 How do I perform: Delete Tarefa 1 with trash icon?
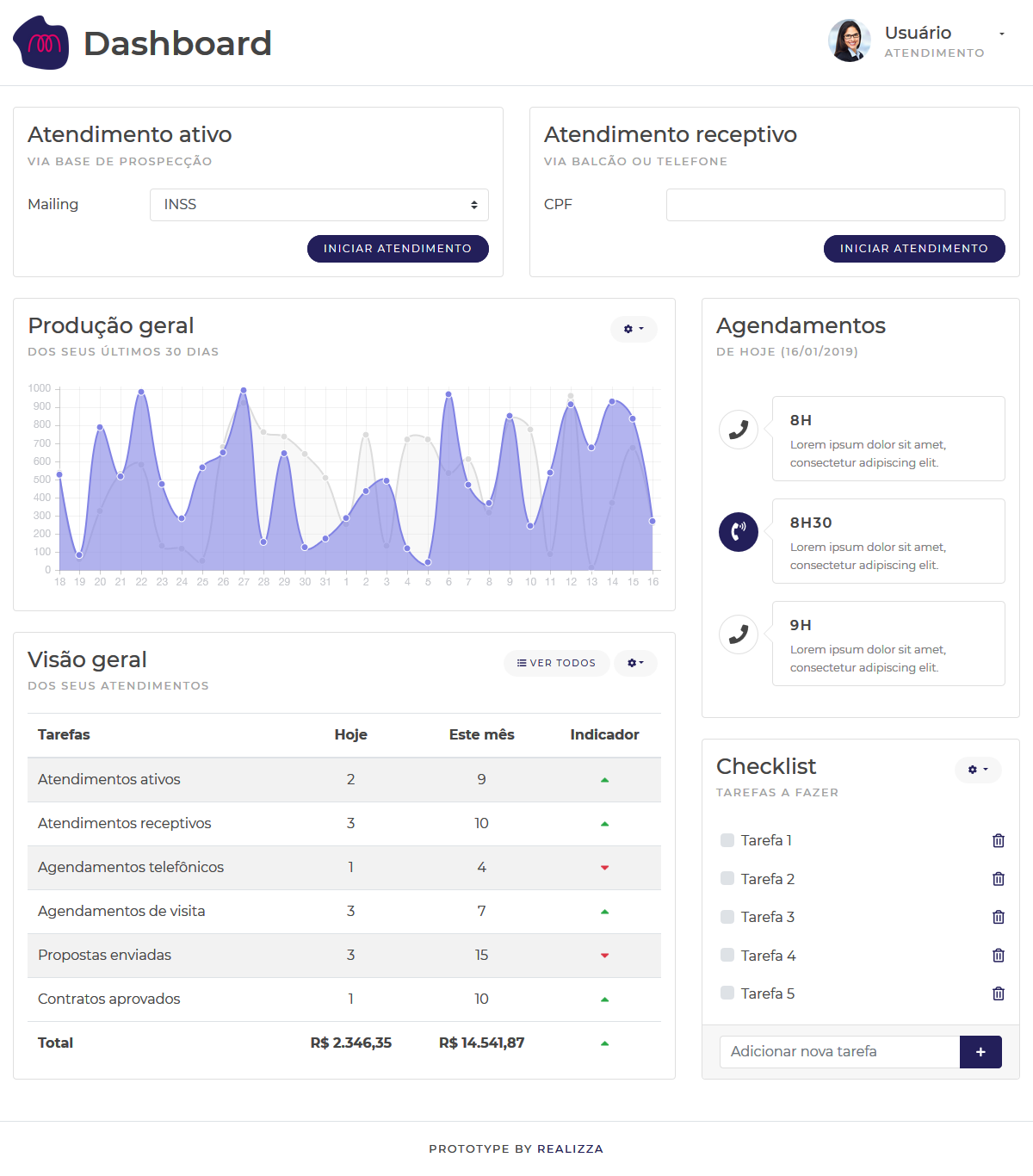point(998,840)
